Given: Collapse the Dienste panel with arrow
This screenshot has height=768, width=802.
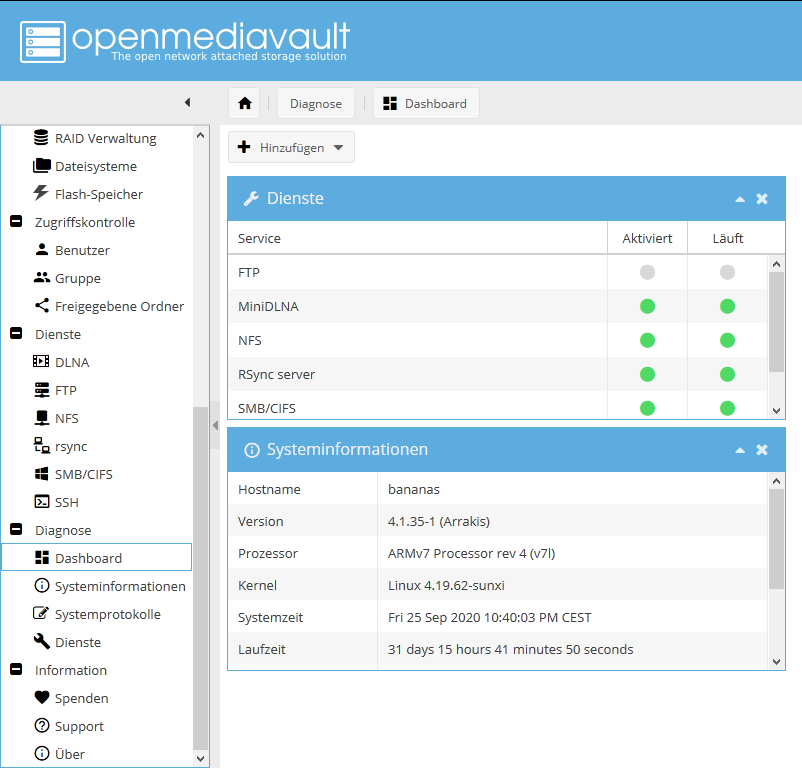Looking at the screenshot, I should tap(740, 199).
